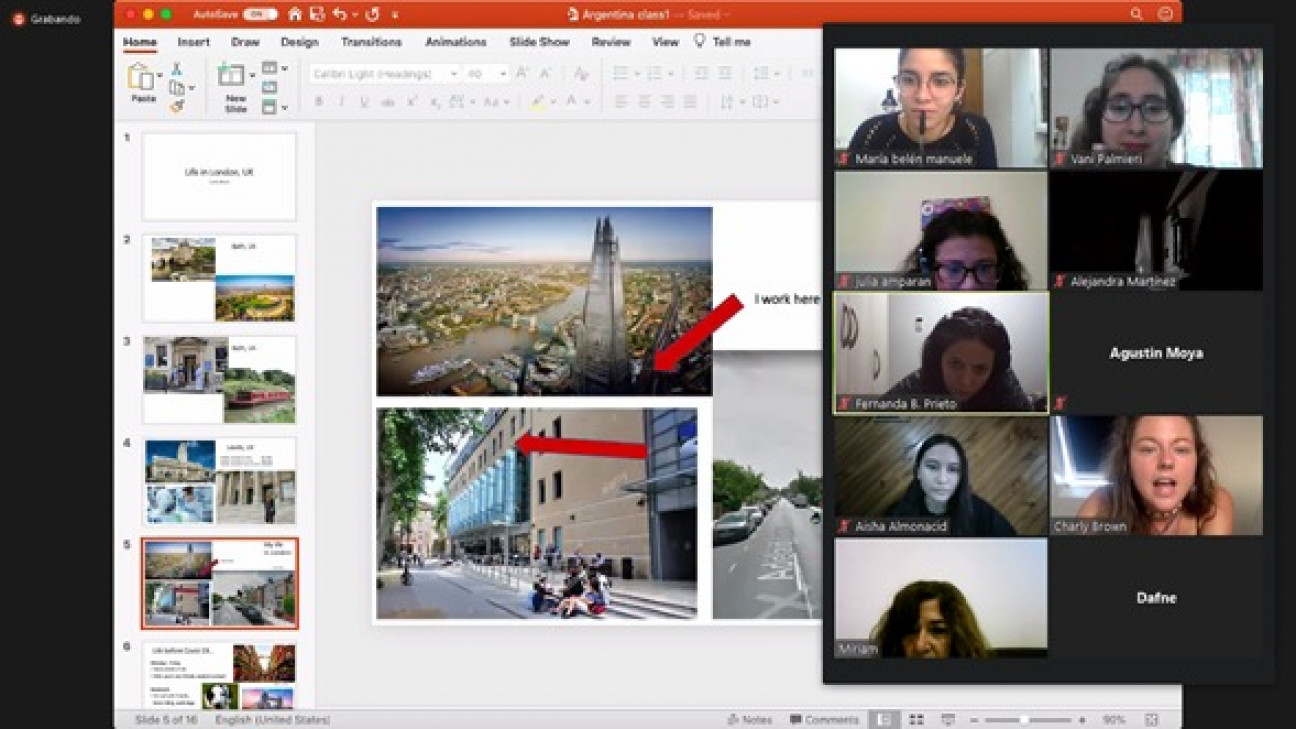Switch to Normal view button
The width and height of the screenshot is (1296, 729).
tap(884, 719)
